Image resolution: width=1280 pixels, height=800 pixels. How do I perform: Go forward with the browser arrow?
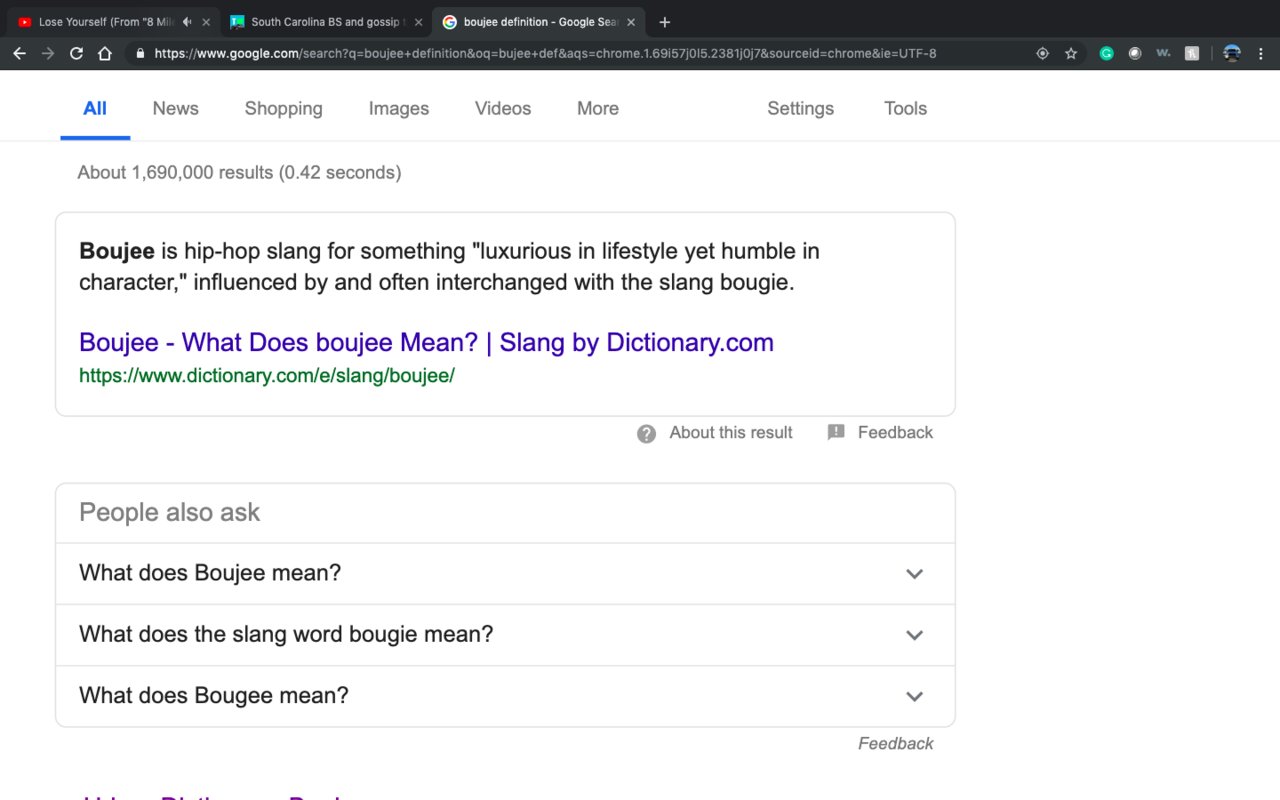47,54
